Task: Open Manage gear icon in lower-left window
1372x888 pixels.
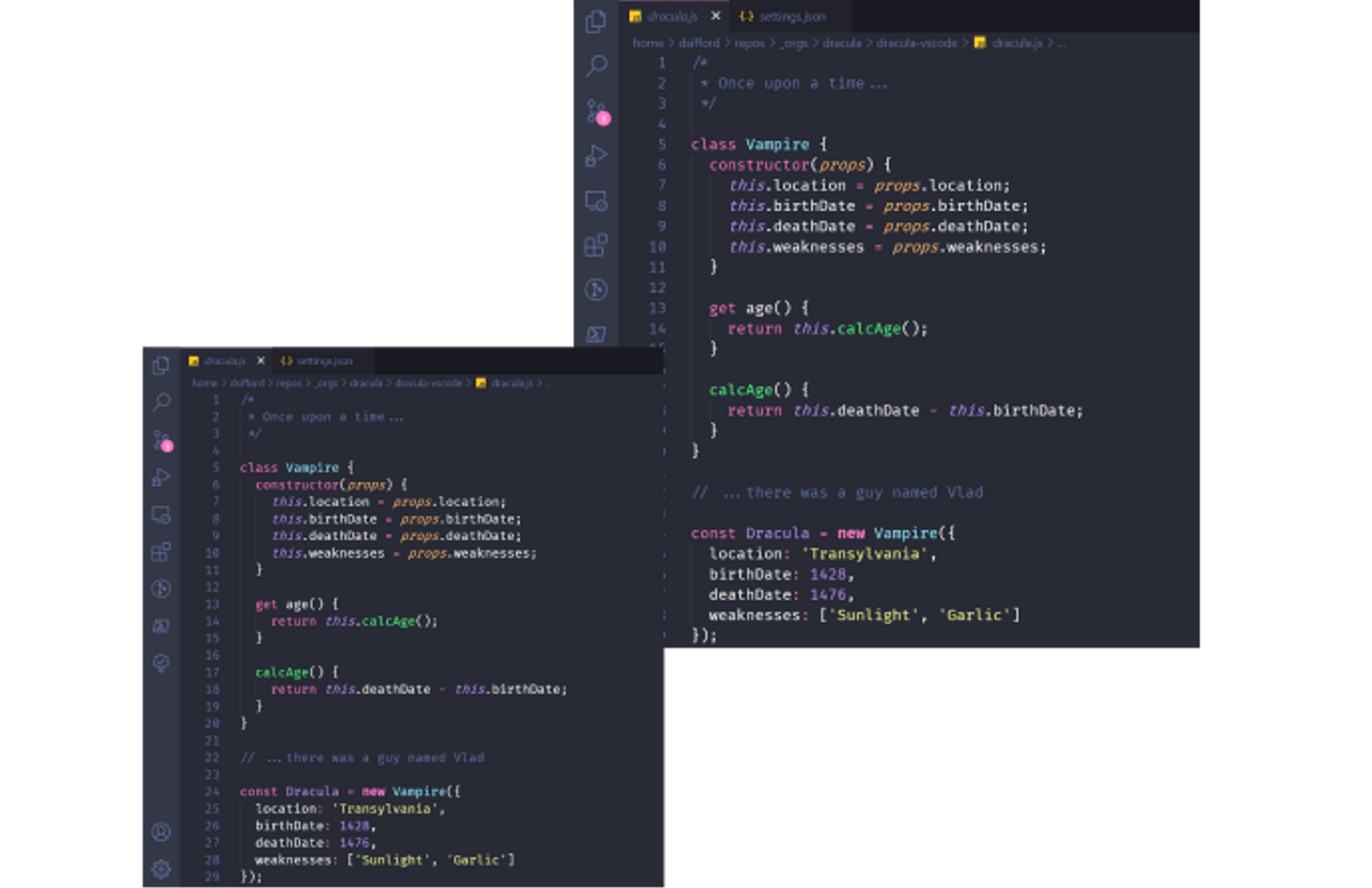Action: [161, 869]
